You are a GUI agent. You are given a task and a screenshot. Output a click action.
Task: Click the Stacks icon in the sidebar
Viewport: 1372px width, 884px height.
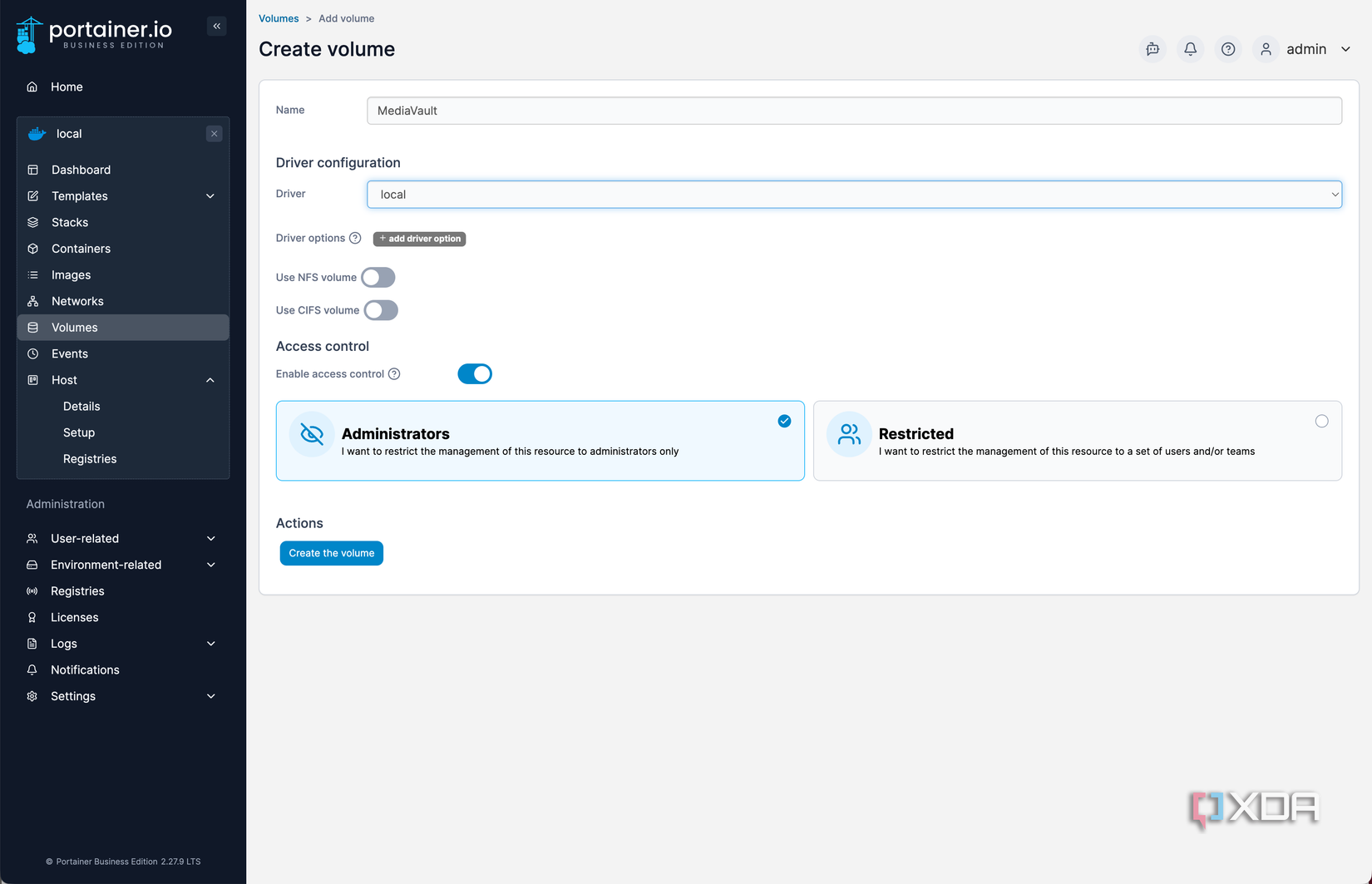point(32,222)
